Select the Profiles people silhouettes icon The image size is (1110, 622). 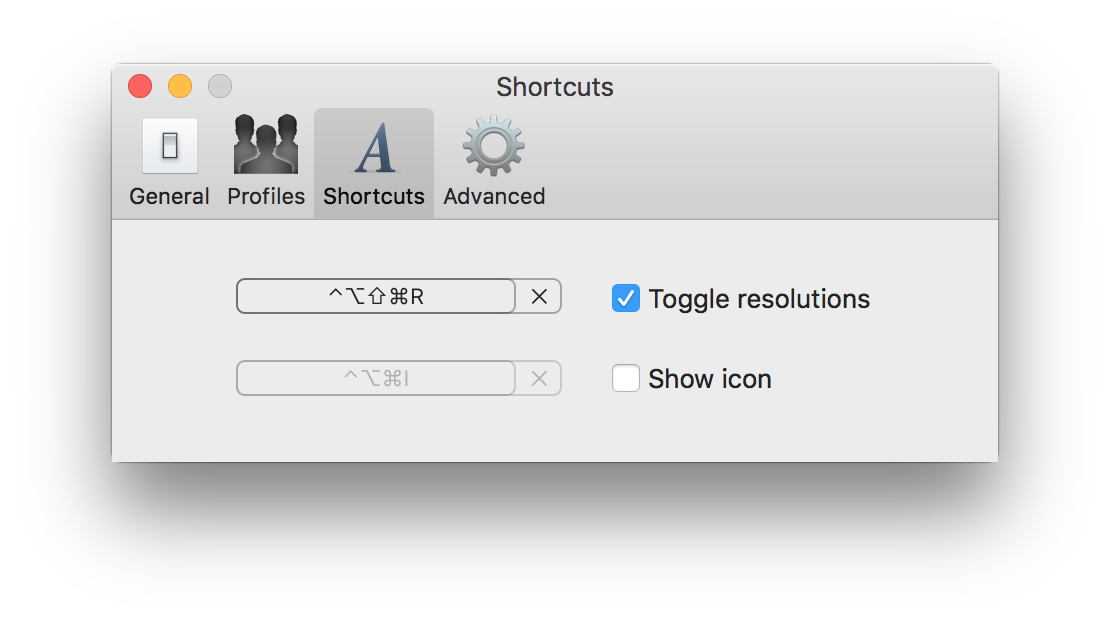coord(266,144)
